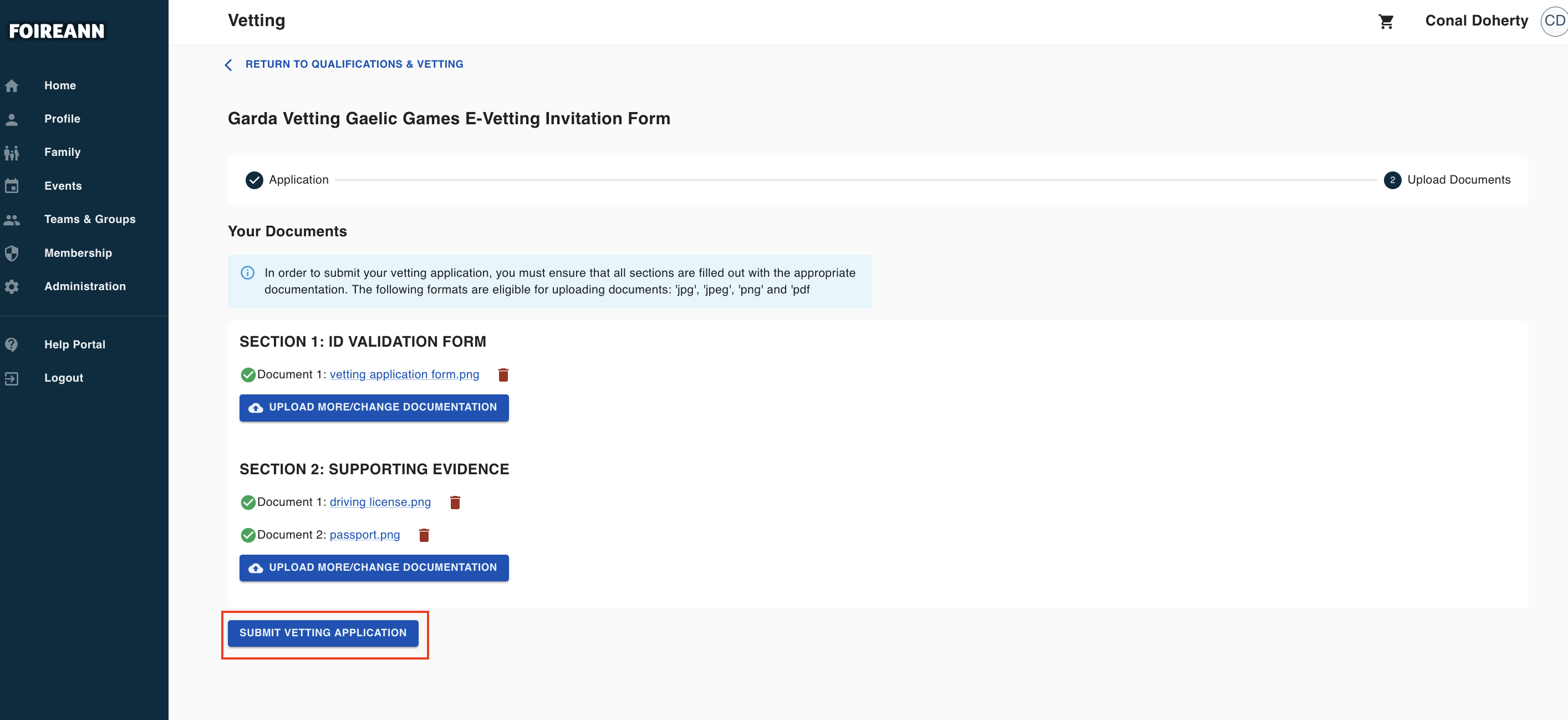Image resolution: width=1568 pixels, height=720 pixels.
Task: Click the Membership shield icon
Action: pos(12,253)
